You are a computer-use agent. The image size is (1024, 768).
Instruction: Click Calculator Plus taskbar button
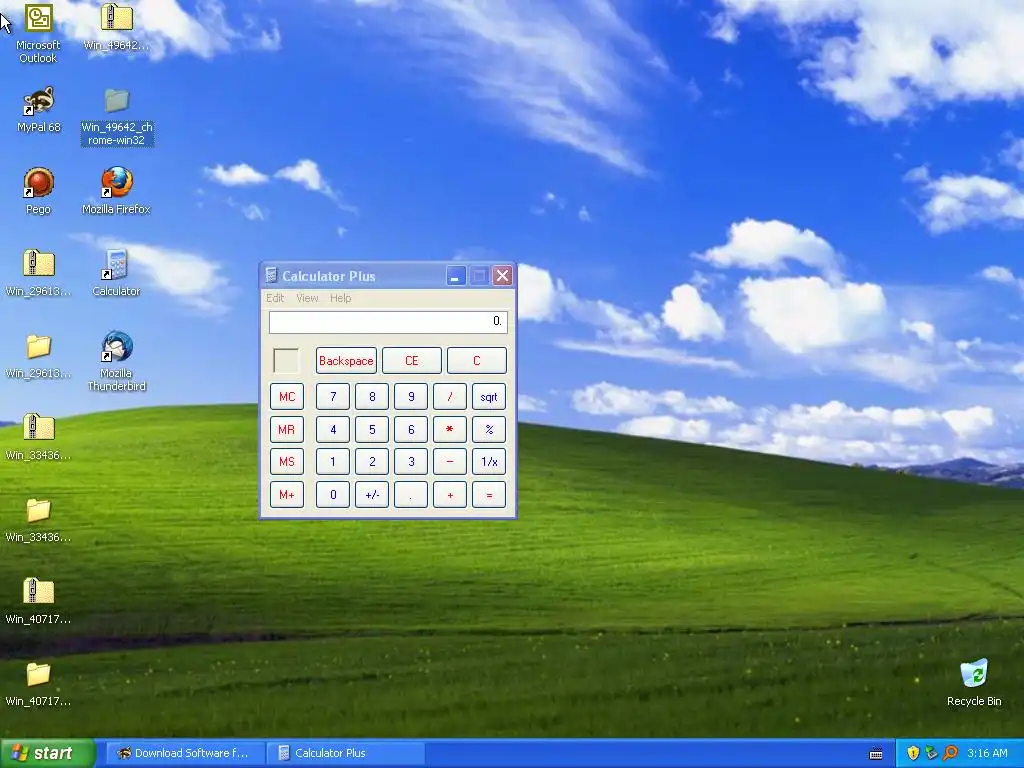tap(346, 753)
